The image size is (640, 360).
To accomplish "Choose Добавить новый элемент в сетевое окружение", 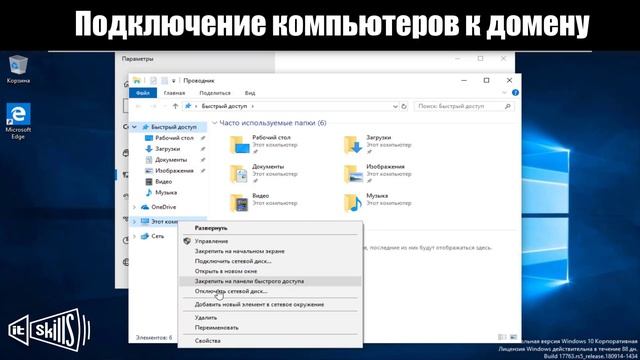I will (270, 304).
